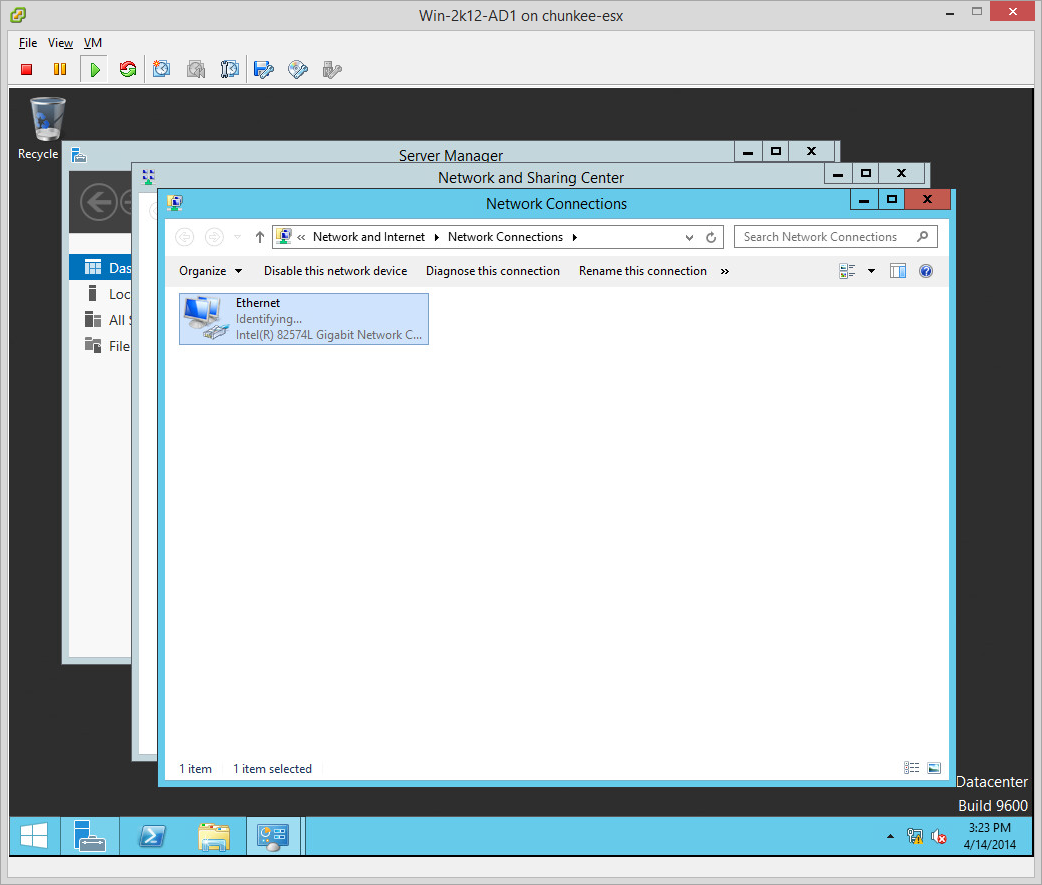
Task: Take a snapshot of the VM
Action: coord(162,69)
